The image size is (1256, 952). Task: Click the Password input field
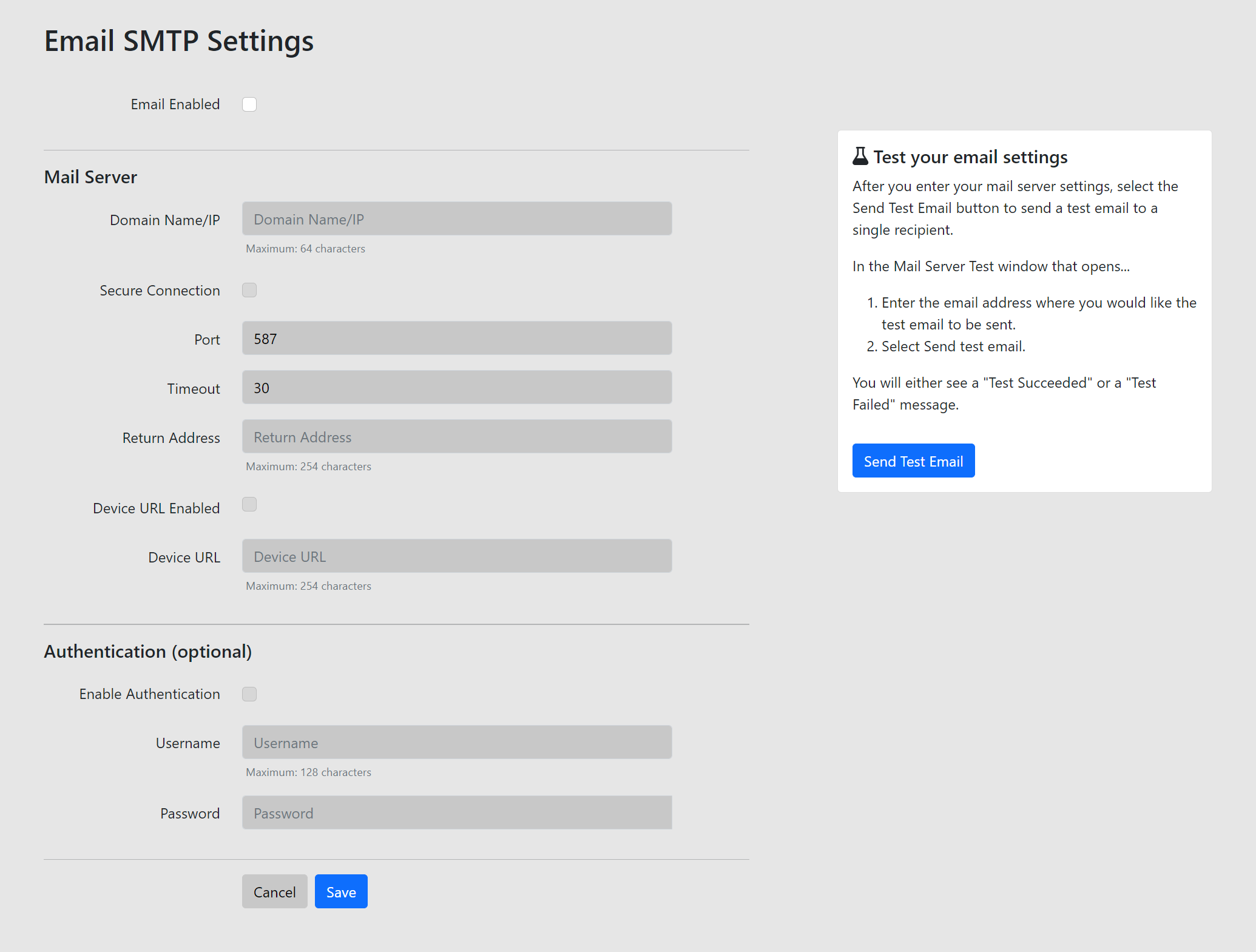[x=456, y=813]
